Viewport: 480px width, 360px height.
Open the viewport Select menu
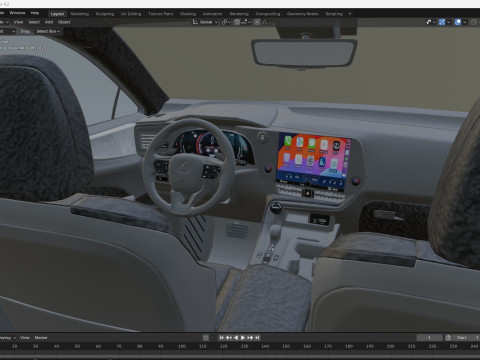click(x=34, y=22)
